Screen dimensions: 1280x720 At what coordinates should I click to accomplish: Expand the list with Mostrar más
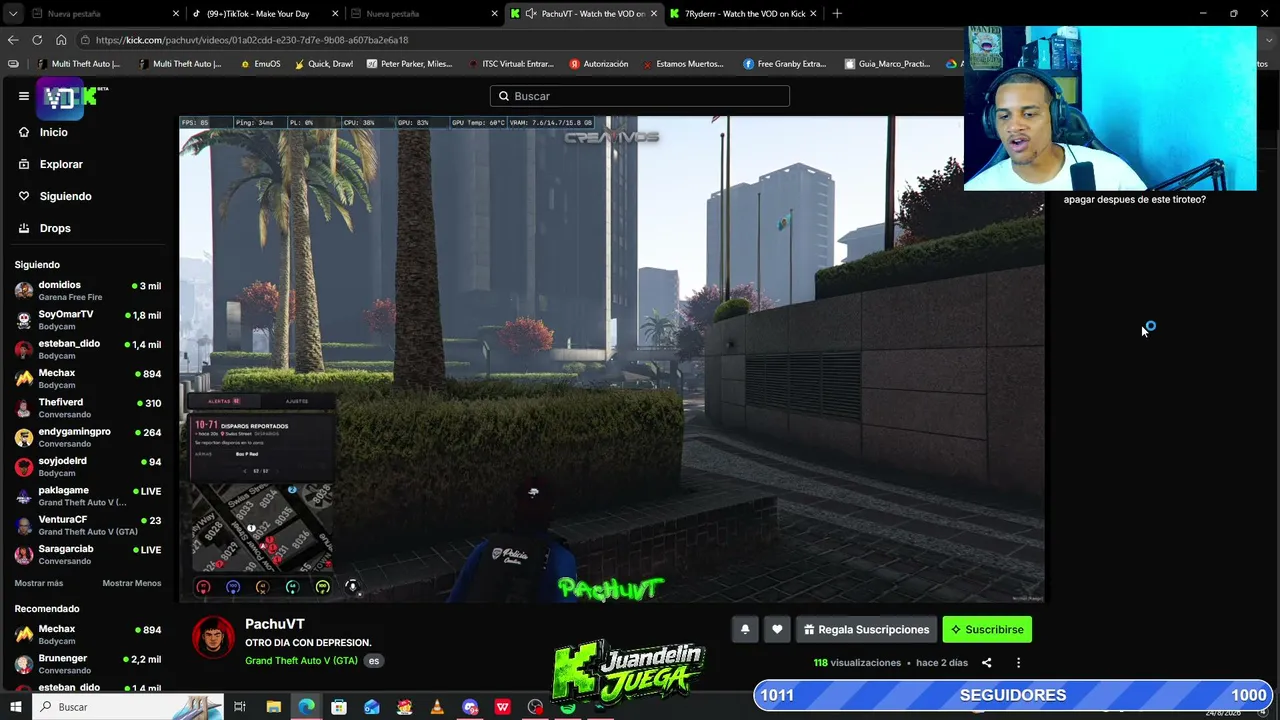pos(39,583)
